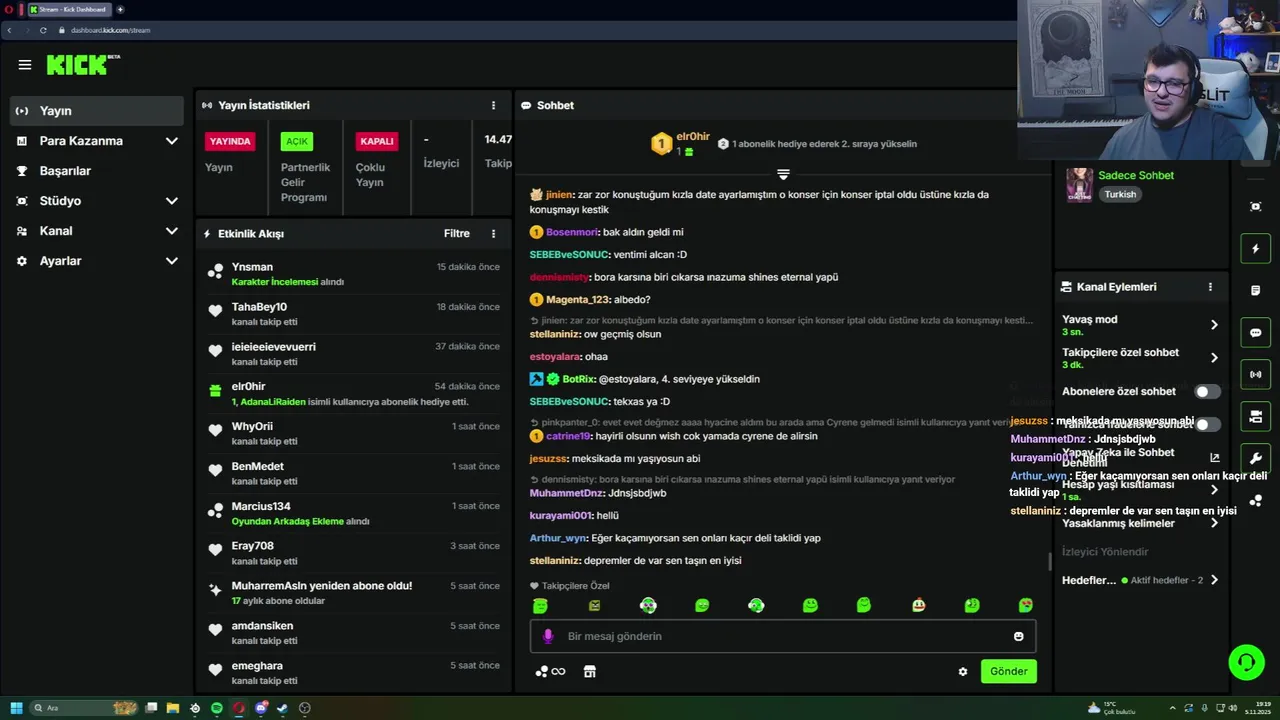Click the Windows taskbar search box
The image size is (1280, 720).
tap(84, 708)
